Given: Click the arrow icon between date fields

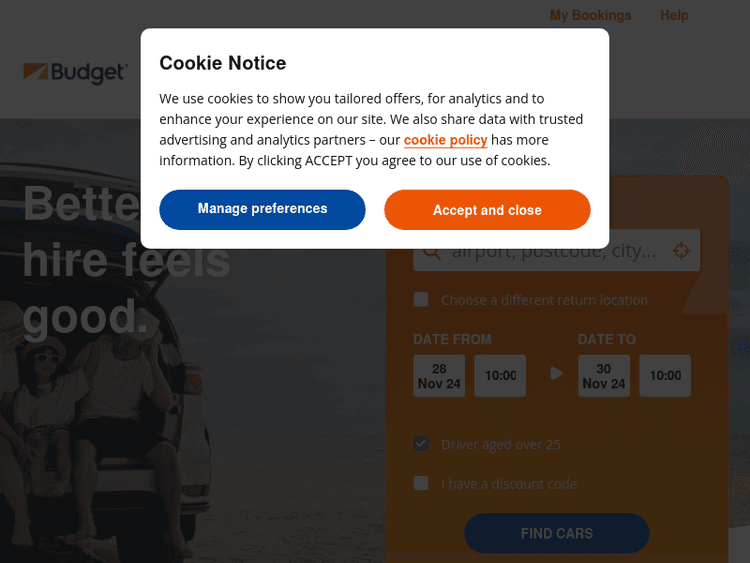Looking at the screenshot, I should tap(557, 374).
